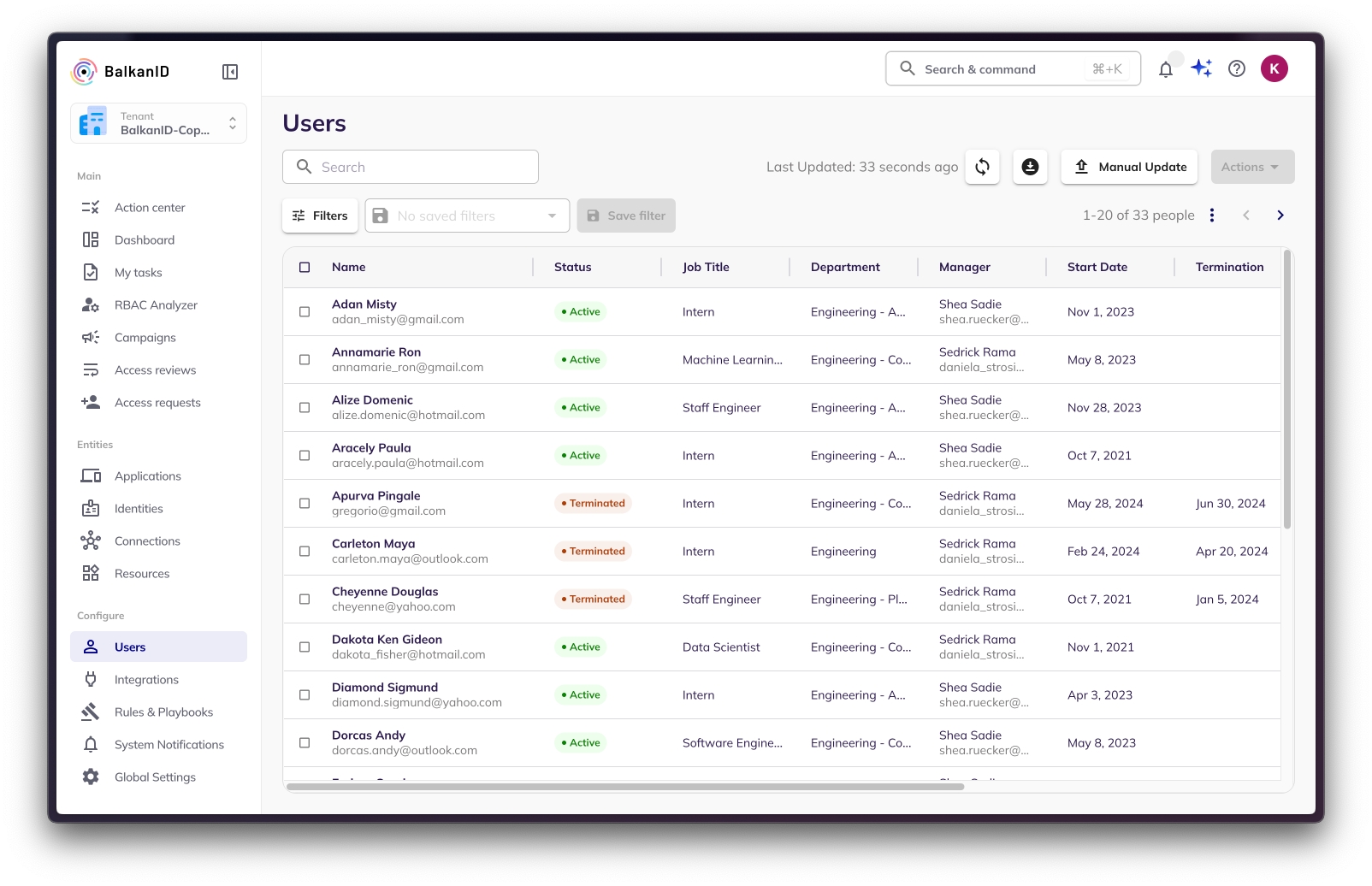The image size is (1372, 886).
Task: Open the Actions dropdown
Action: coord(1251,167)
